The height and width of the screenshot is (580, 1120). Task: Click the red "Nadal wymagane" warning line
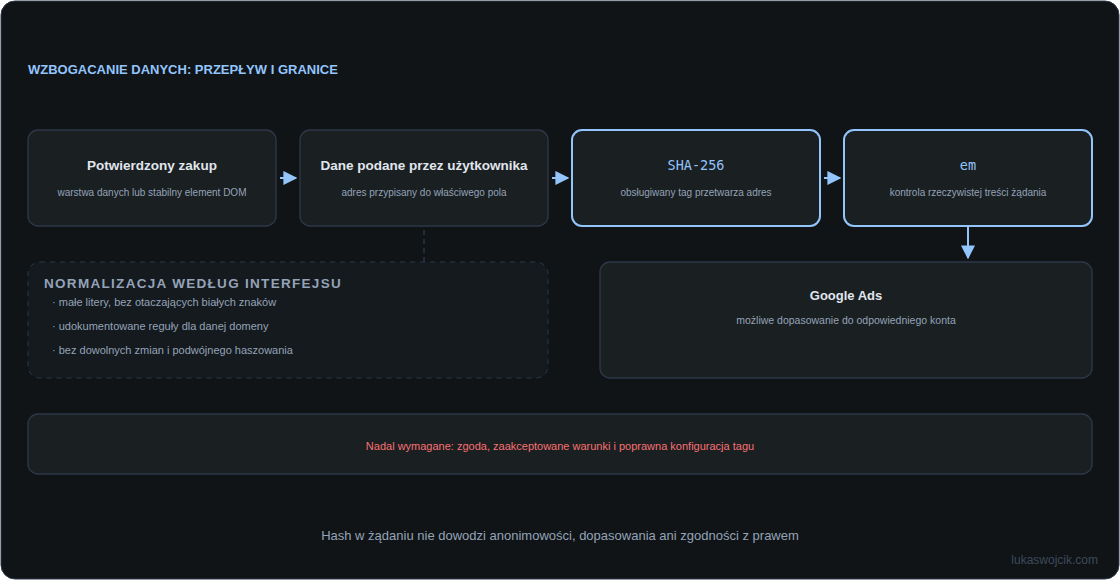560,446
